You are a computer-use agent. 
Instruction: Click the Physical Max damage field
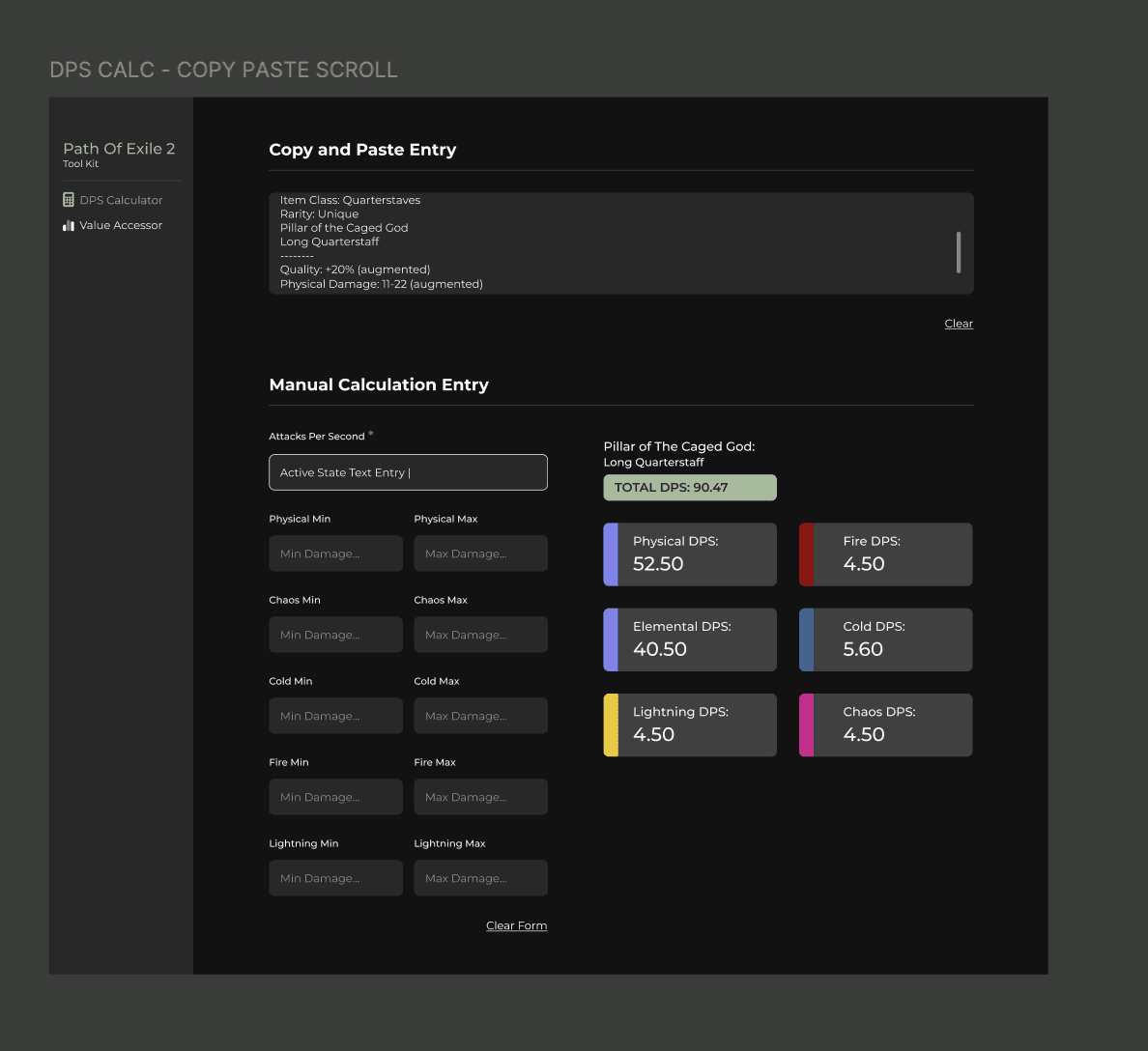480,554
